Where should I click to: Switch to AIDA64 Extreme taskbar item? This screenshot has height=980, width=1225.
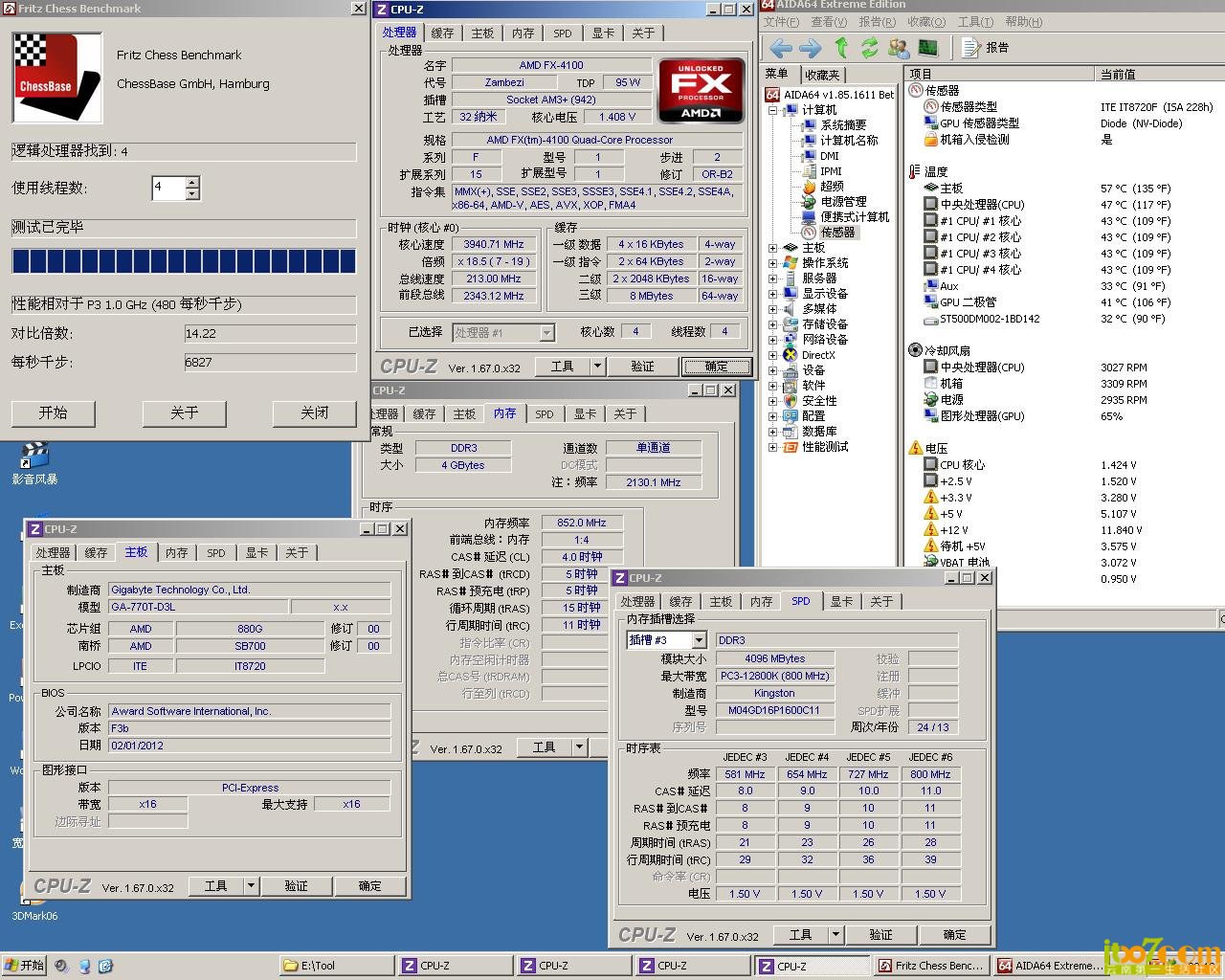[1050, 966]
